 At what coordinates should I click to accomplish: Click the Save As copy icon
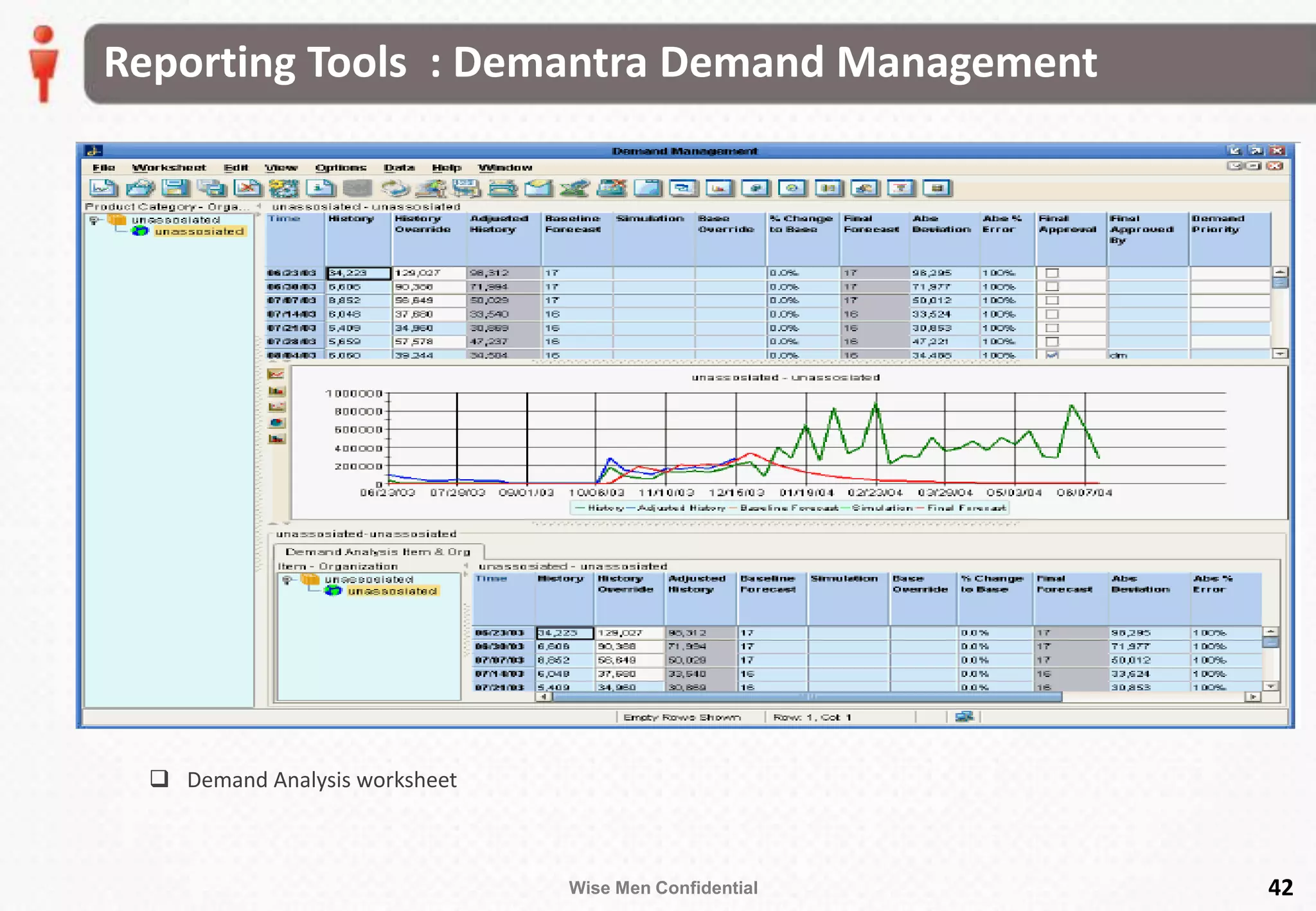point(211,188)
